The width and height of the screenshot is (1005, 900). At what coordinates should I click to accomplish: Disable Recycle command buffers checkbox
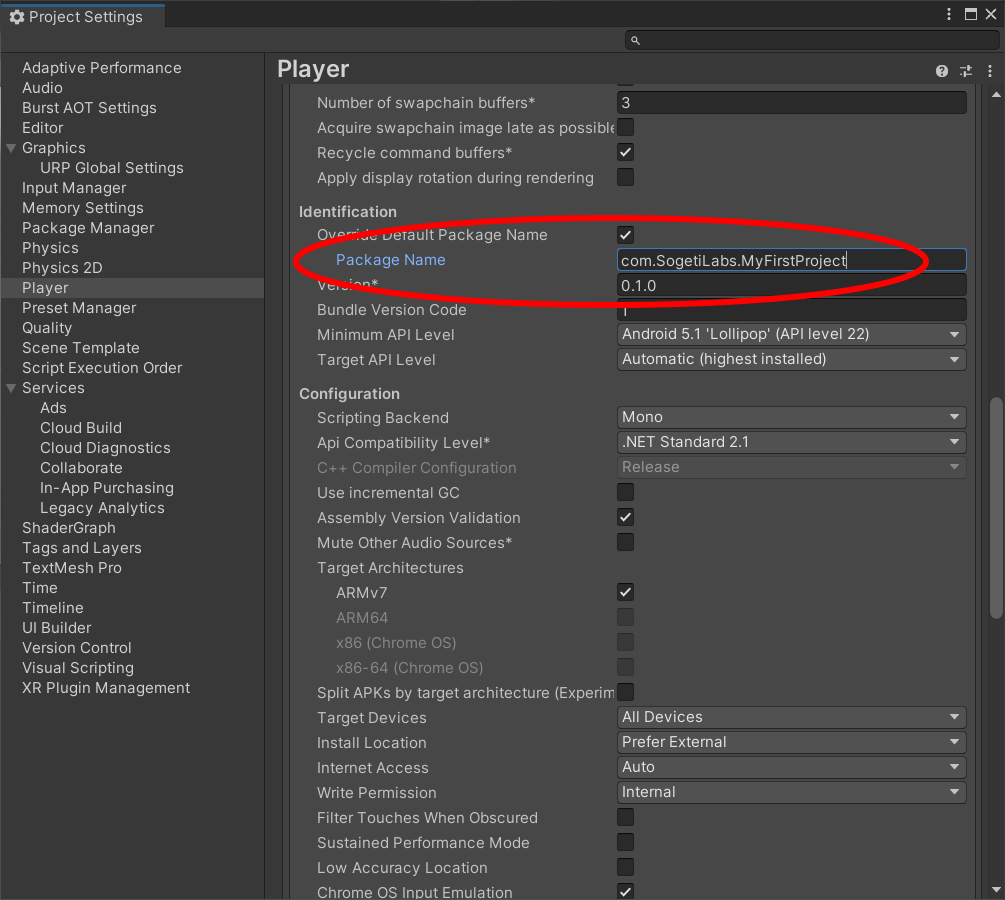626,153
